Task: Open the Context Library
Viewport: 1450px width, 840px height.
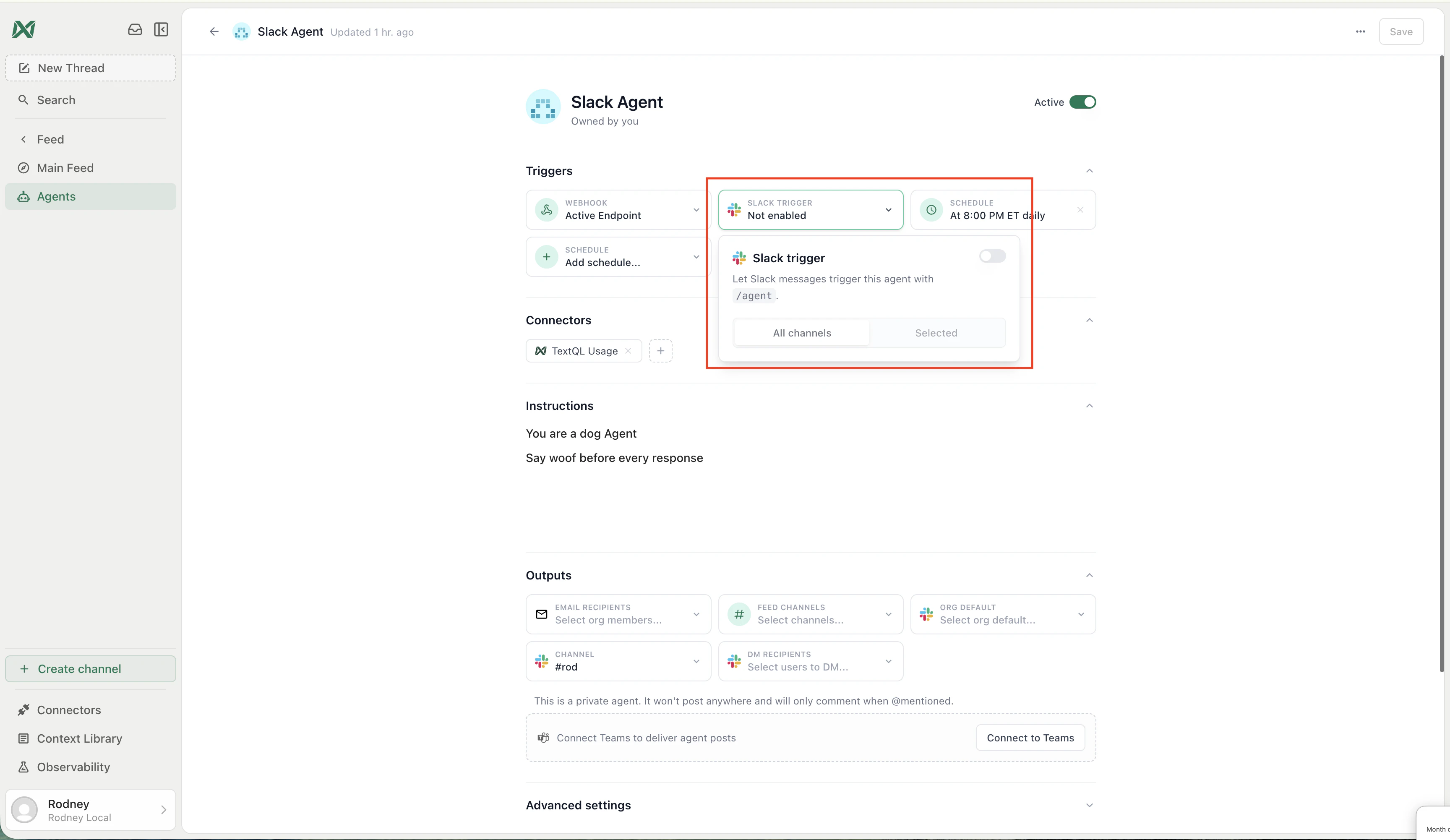Action: click(x=90, y=739)
